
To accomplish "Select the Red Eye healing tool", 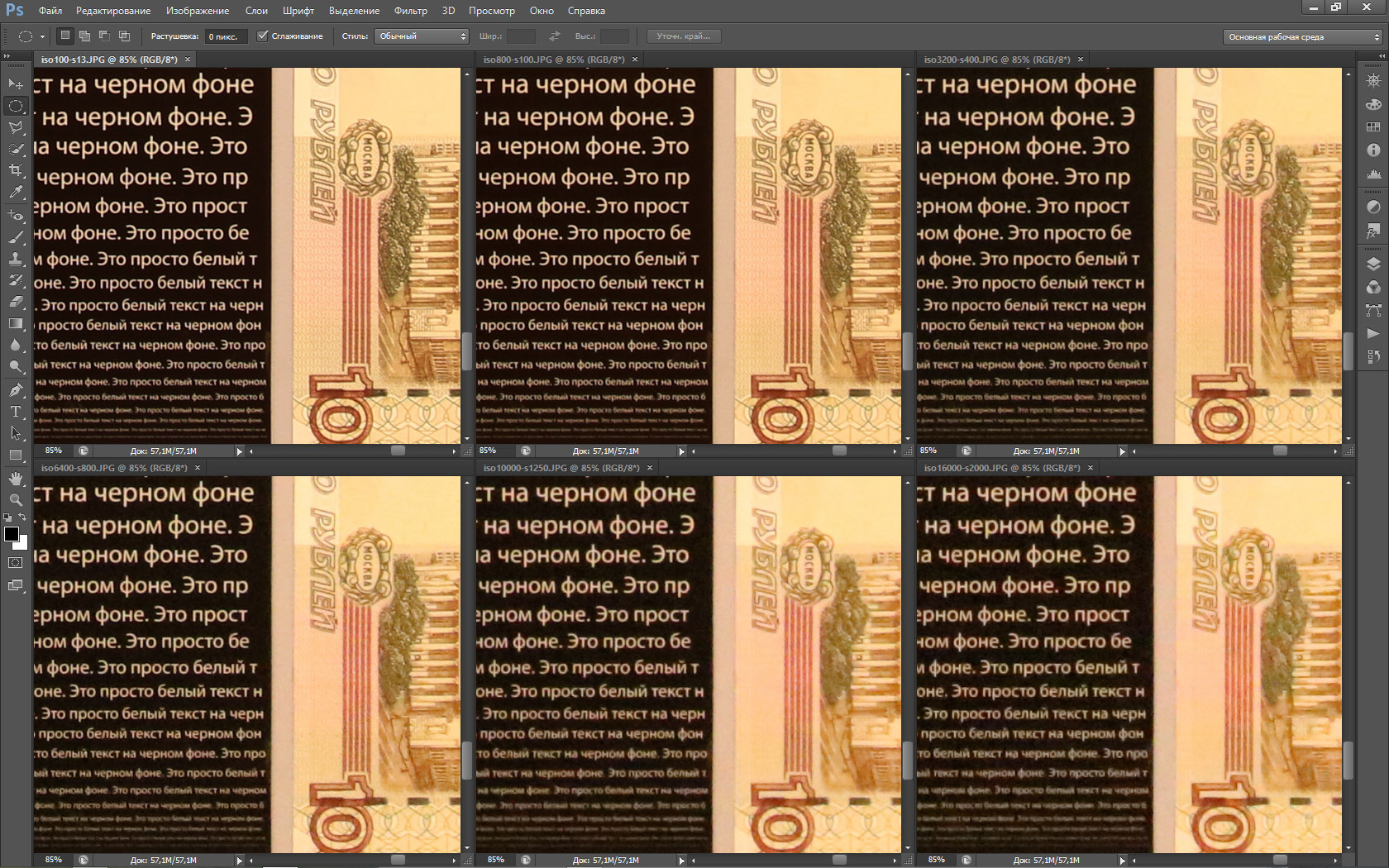I will click(16, 215).
